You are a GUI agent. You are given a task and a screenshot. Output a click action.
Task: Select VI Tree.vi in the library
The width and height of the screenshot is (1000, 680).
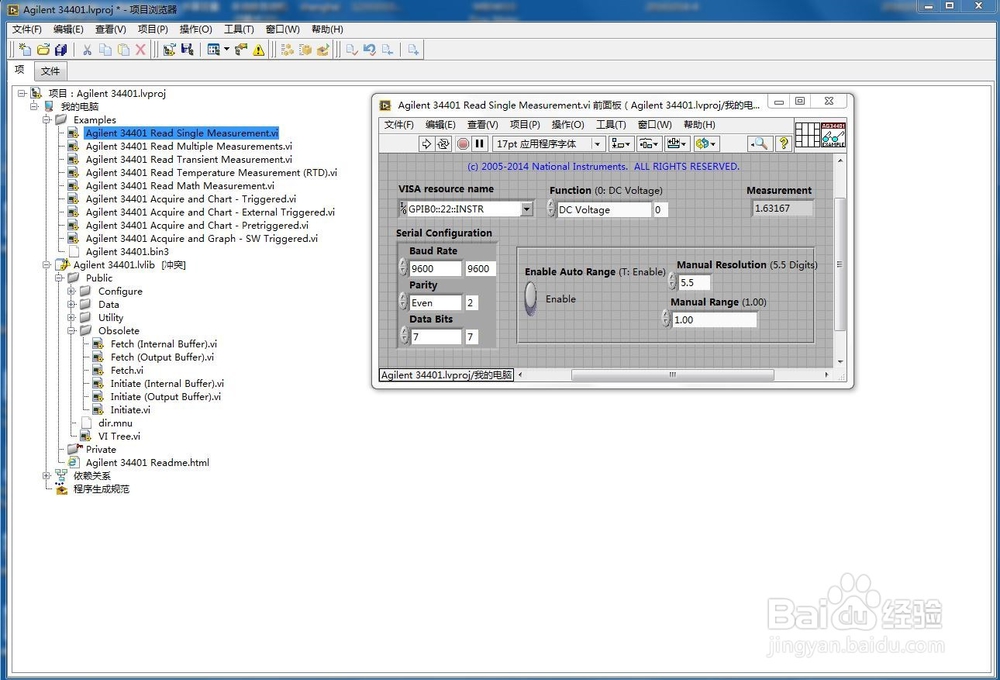[119, 436]
